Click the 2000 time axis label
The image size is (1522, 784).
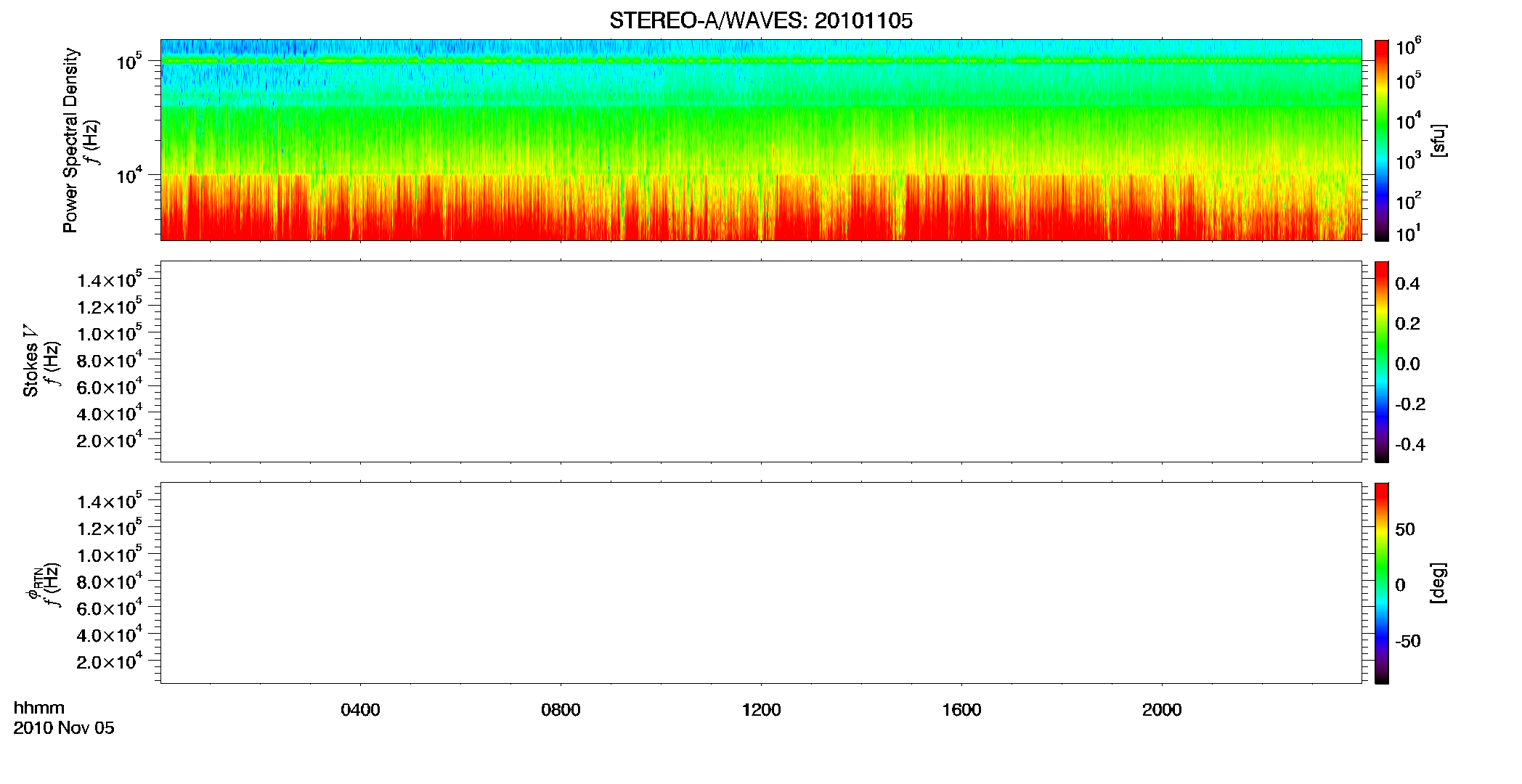coord(1162,710)
